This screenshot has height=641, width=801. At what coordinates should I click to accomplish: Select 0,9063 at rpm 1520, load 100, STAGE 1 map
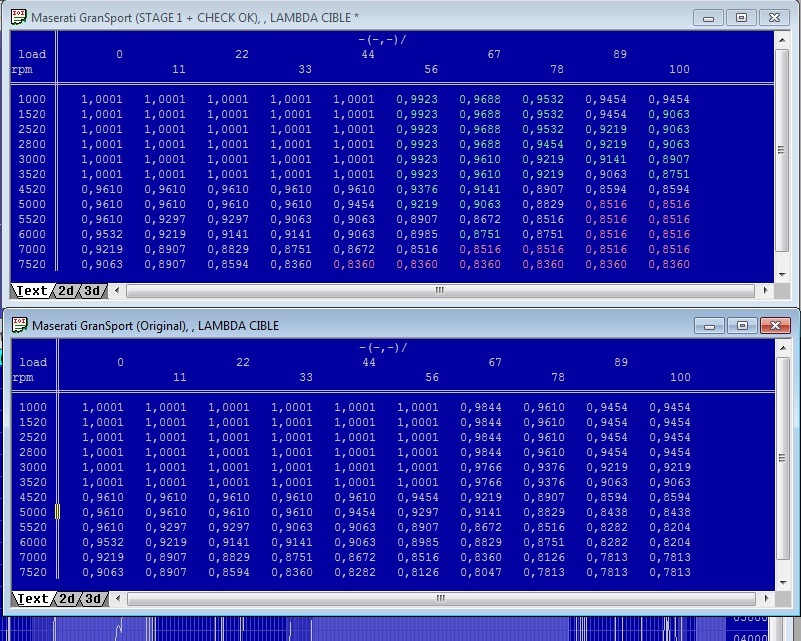click(669, 114)
